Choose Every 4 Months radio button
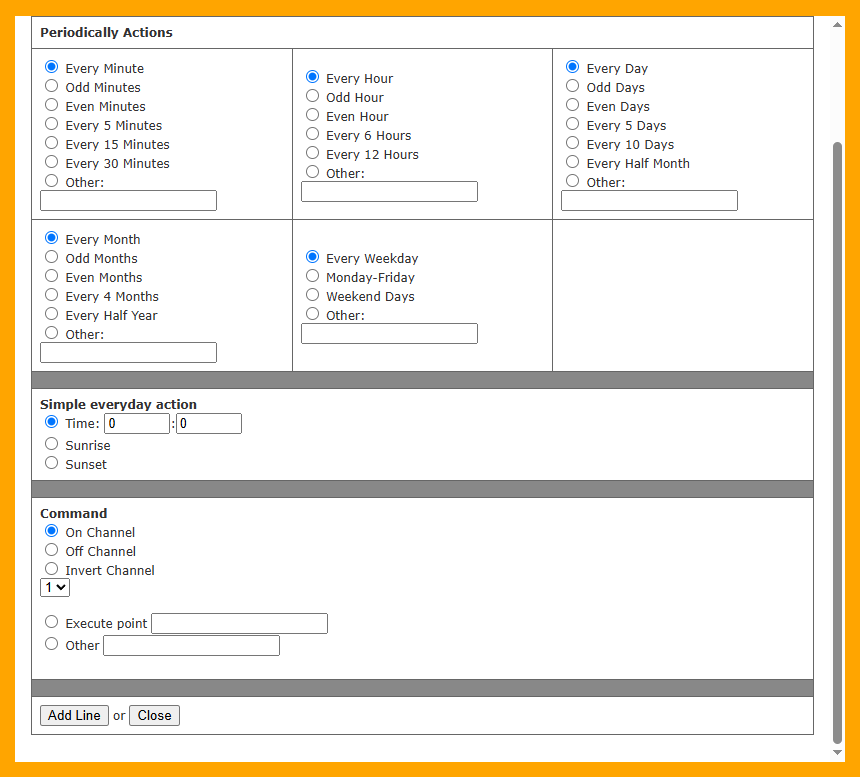This screenshot has width=860, height=777. [52, 296]
